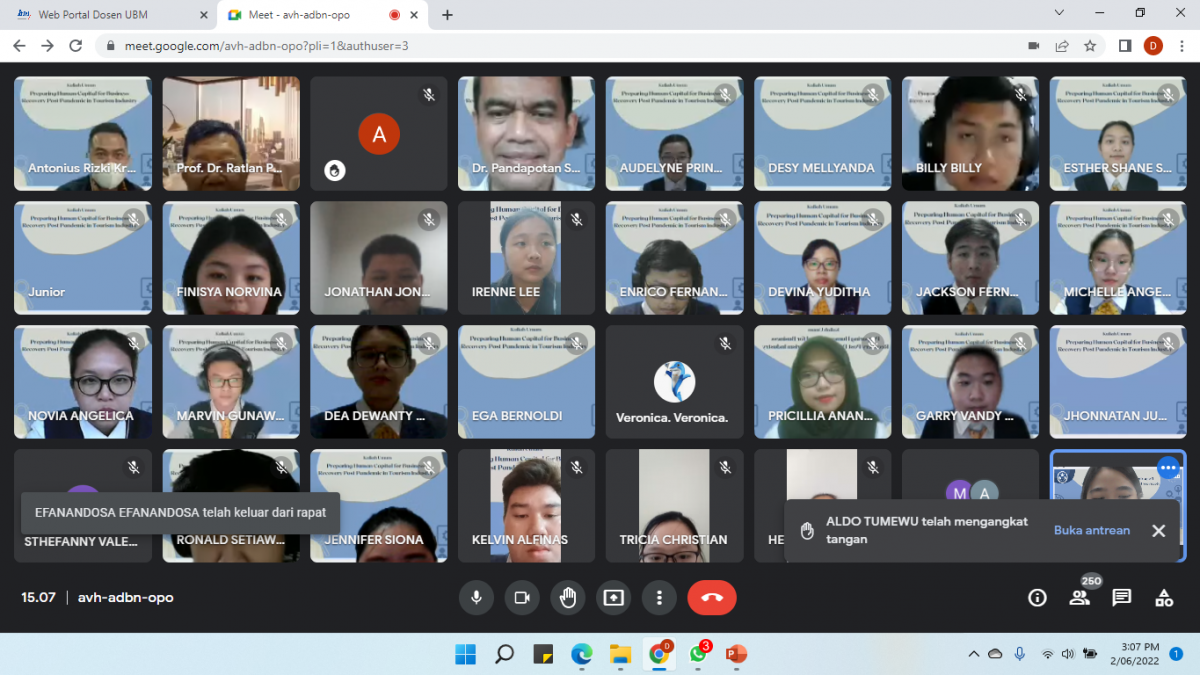This screenshot has height=675, width=1200.
Task: Start presenting your screen
Action: pos(613,598)
